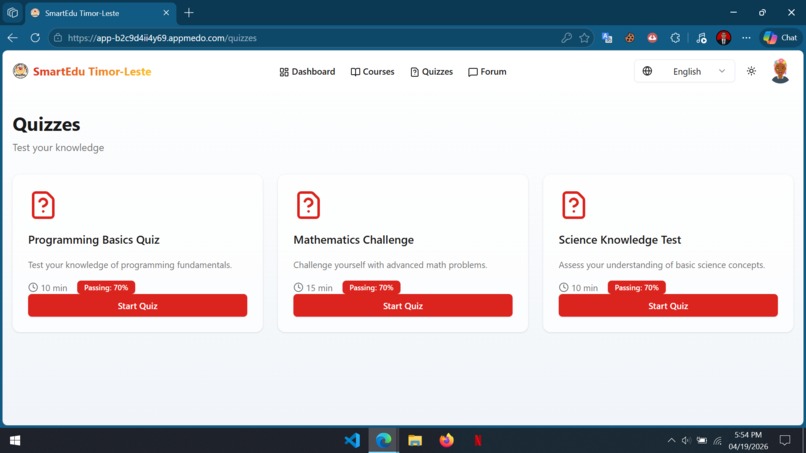Click the Programming Basics Quiz title
The height and width of the screenshot is (453, 806).
coord(94,240)
